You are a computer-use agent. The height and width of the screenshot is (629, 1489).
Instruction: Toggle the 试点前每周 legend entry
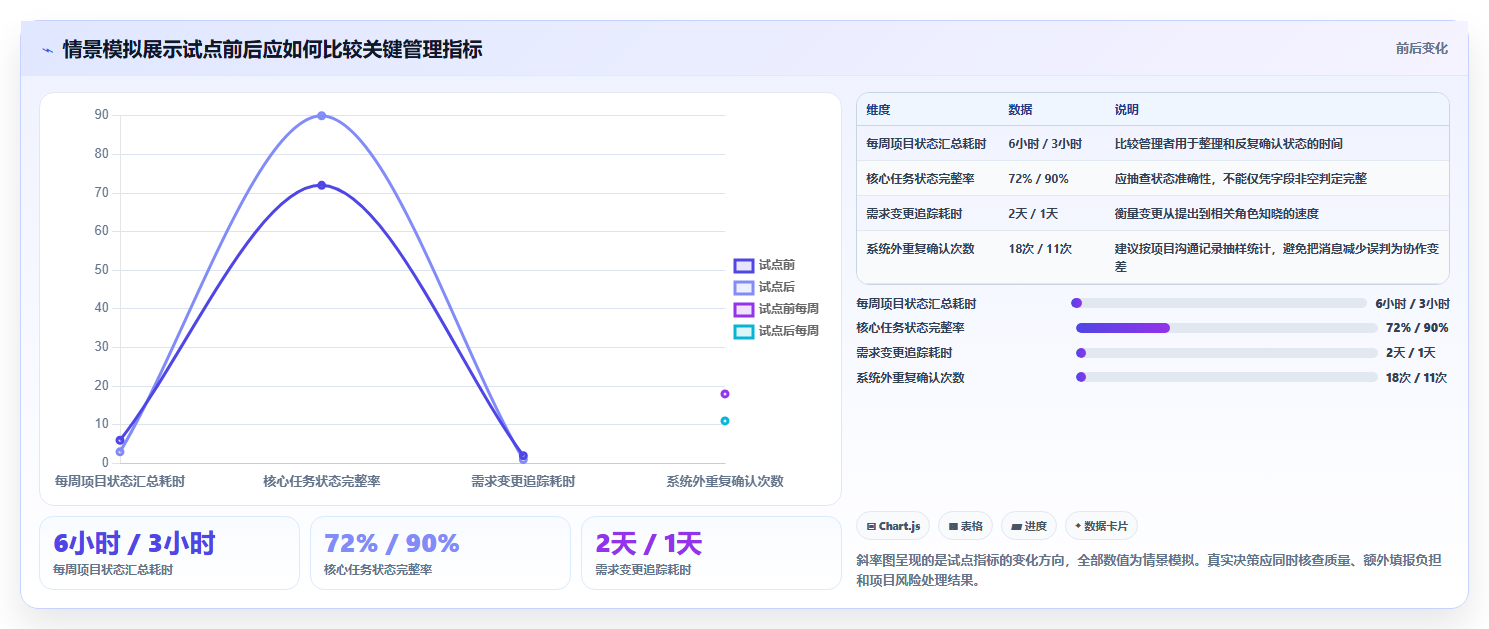(x=776, y=309)
